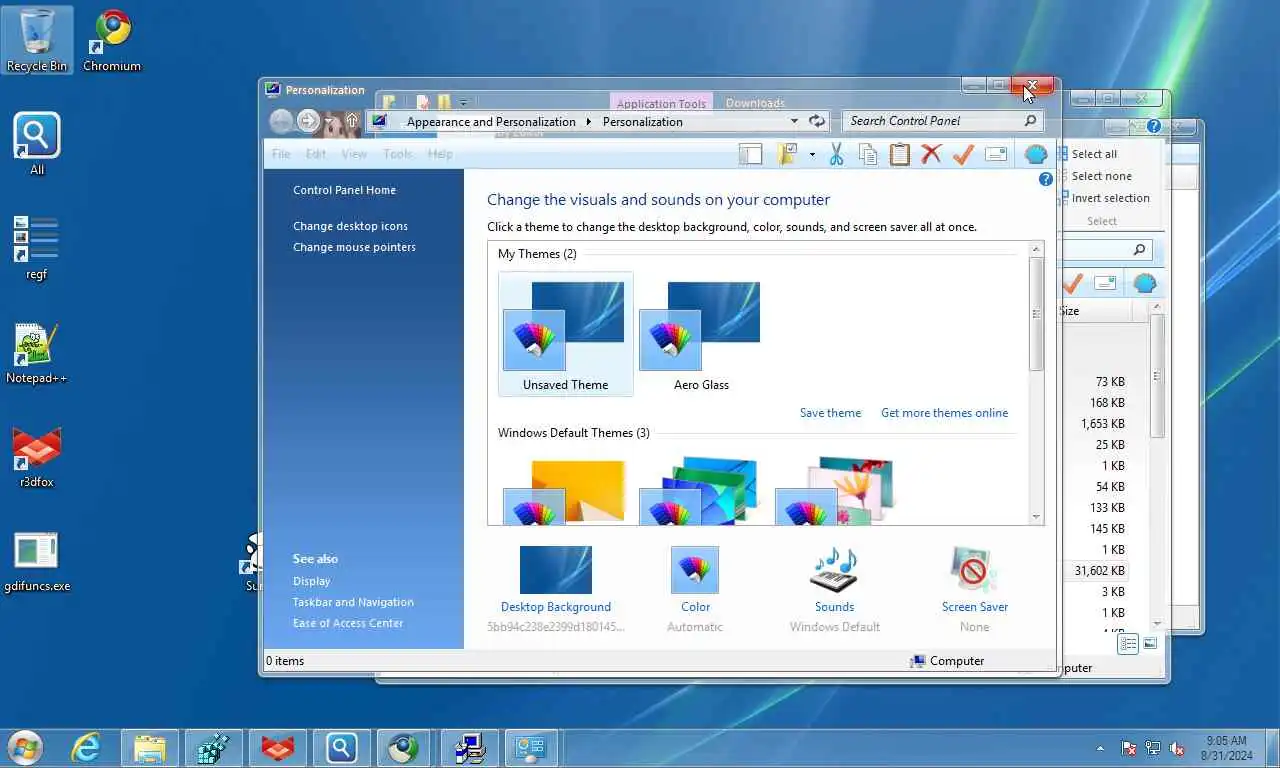Image resolution: width=1280 pixels, height=768 pixels.
Task: Show hidden system tray icons arrow
Action: click(1101, 748)
